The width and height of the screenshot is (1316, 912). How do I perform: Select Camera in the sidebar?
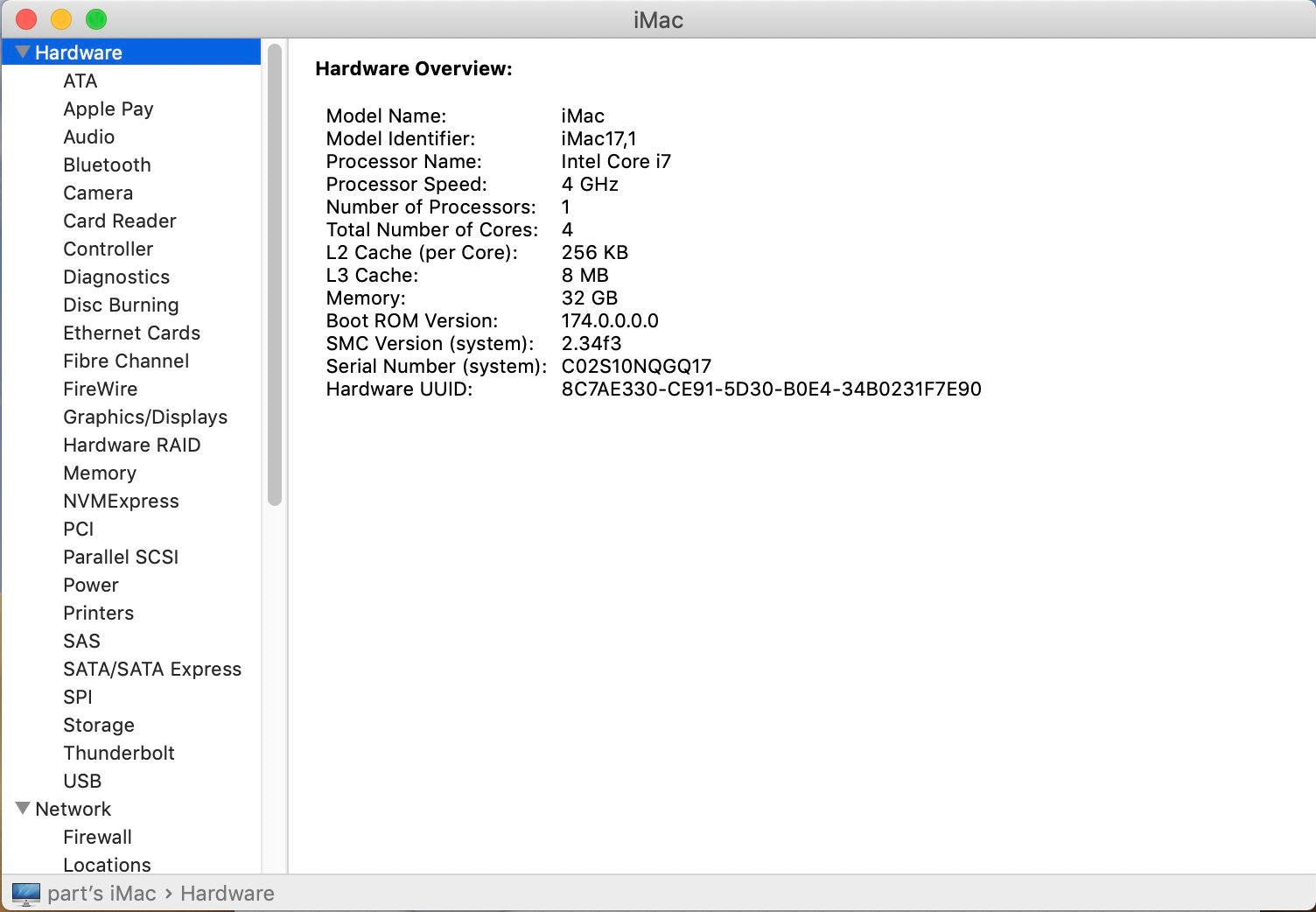[98, 193]
